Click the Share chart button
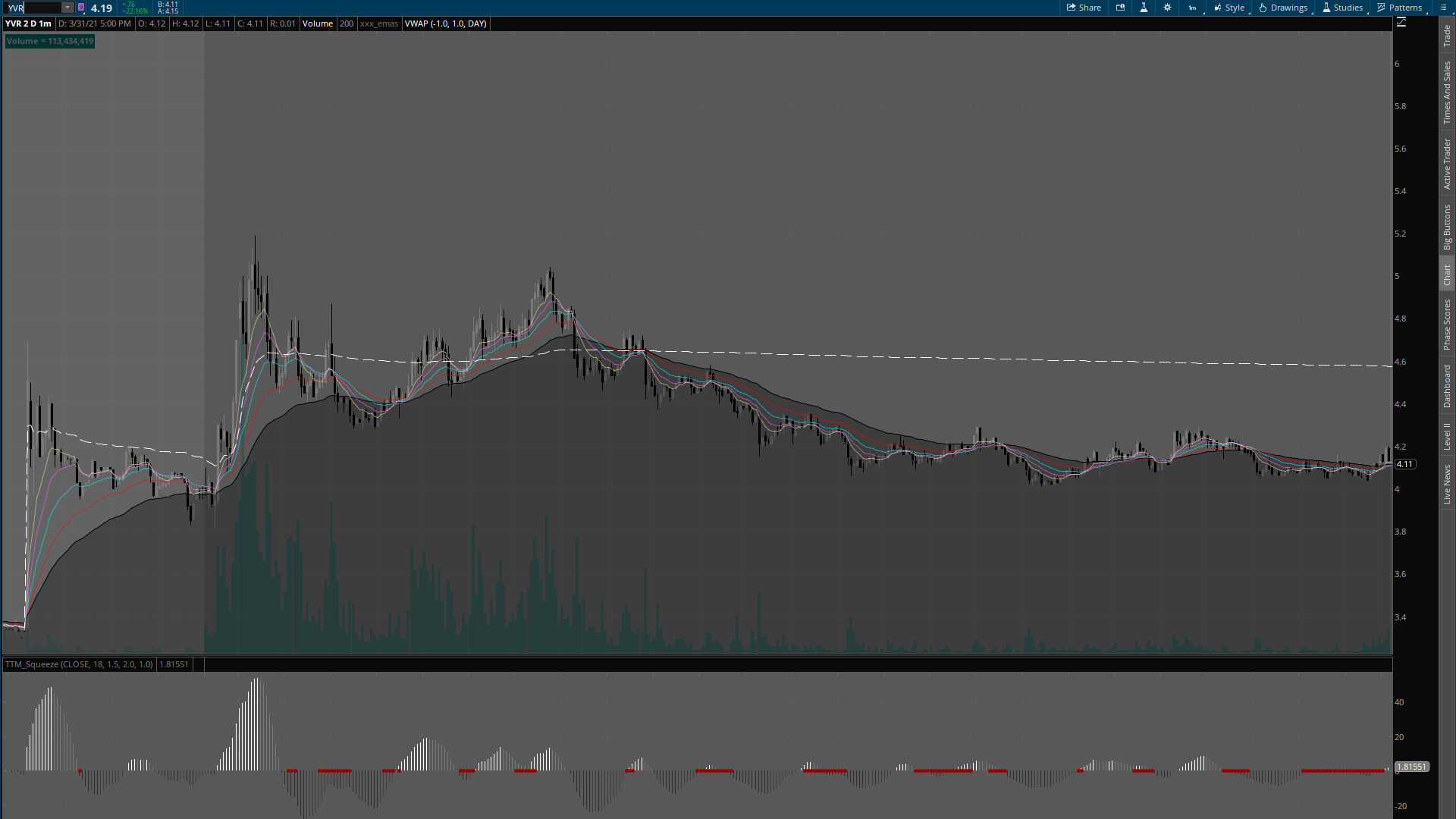 point(1084,8)
